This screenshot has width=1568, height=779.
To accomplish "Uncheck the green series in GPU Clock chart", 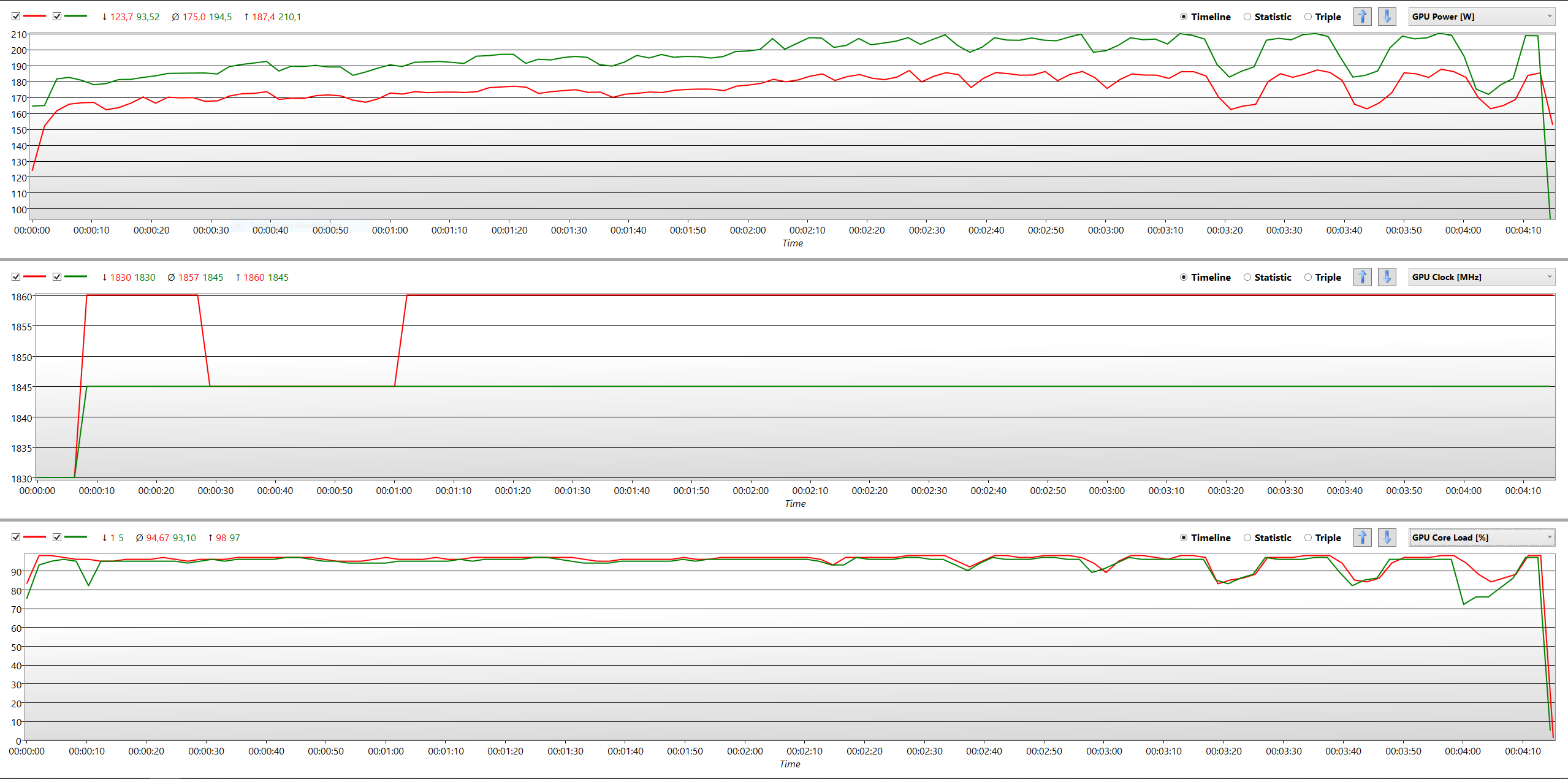I will 57,277.
